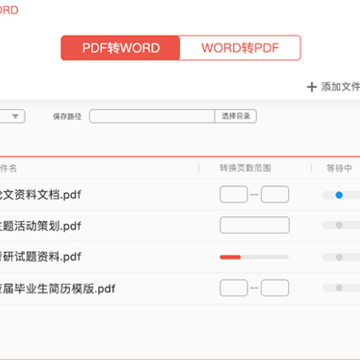The image size is (360, 360).
Task: Click end page field for 届毕业生简历模版.pdf
Action: click(x=275, y=288)
